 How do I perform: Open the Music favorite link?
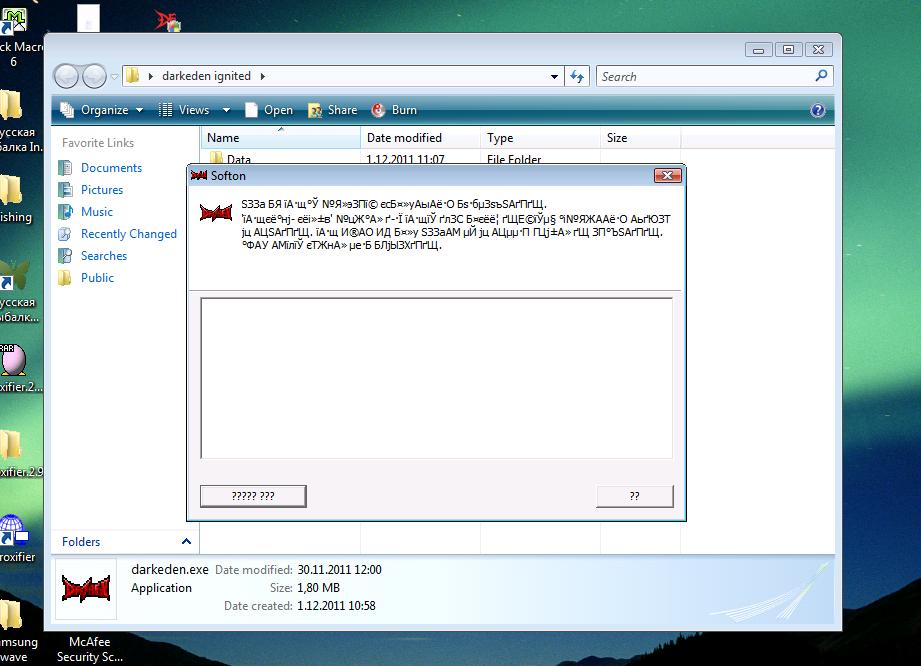point(96,212)
